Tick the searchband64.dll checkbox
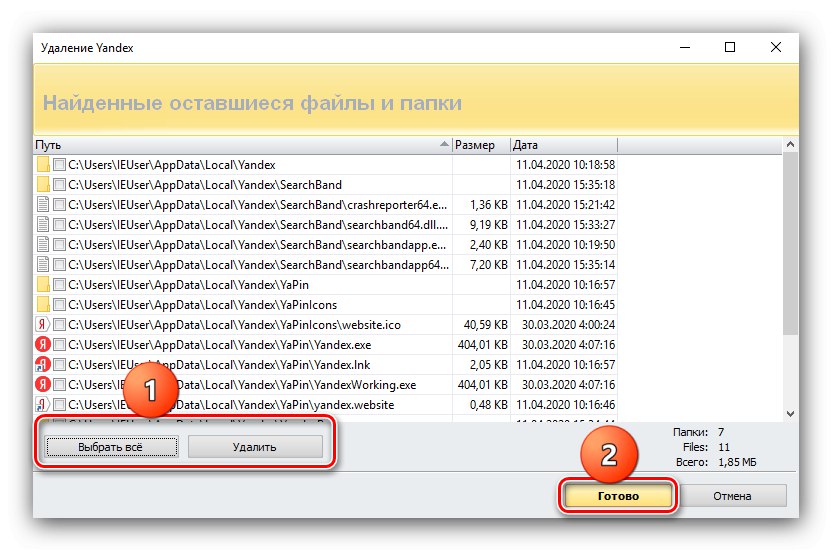 click(59, 225)
